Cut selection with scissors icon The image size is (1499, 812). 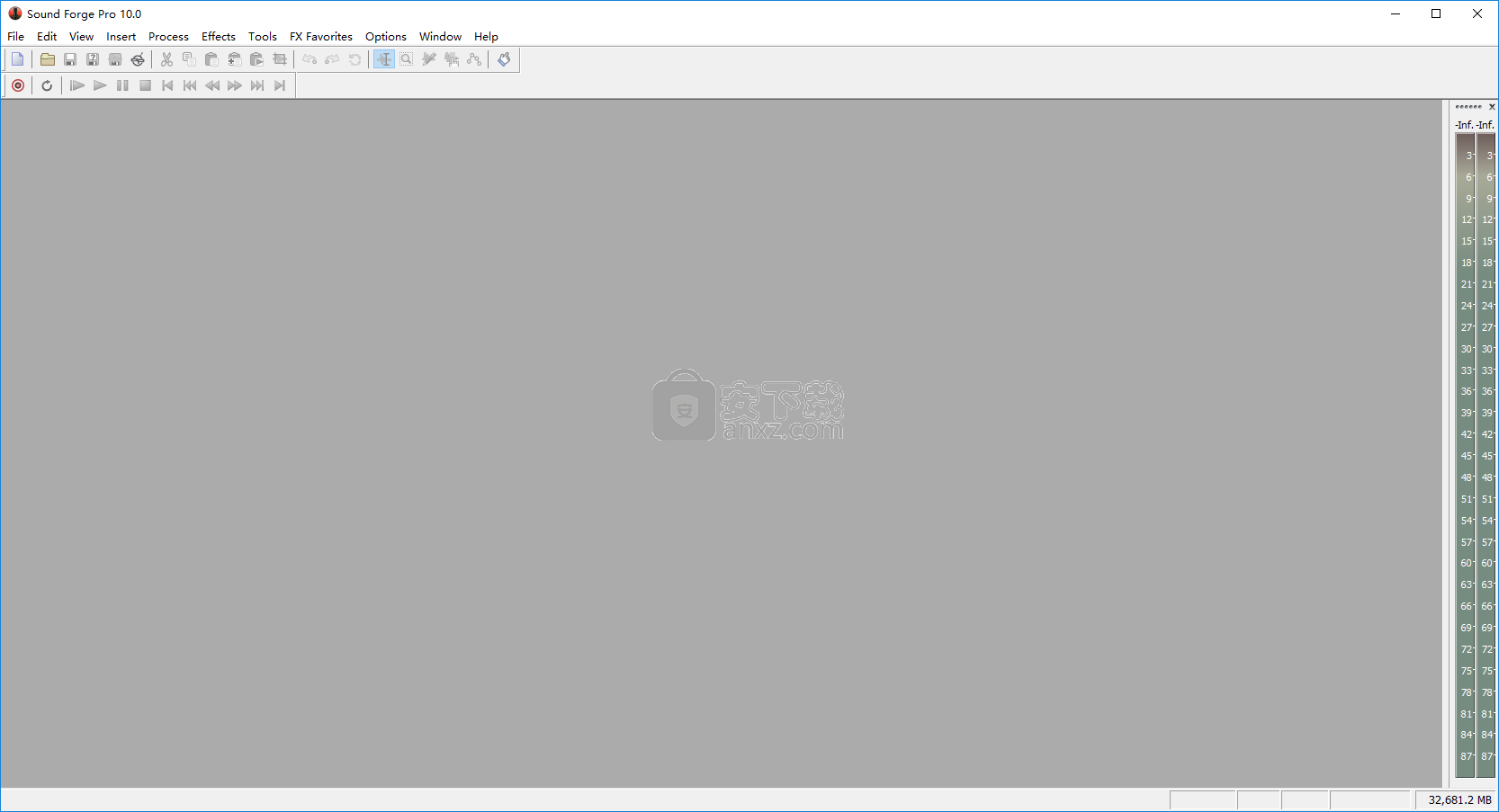tap(166, 59)
